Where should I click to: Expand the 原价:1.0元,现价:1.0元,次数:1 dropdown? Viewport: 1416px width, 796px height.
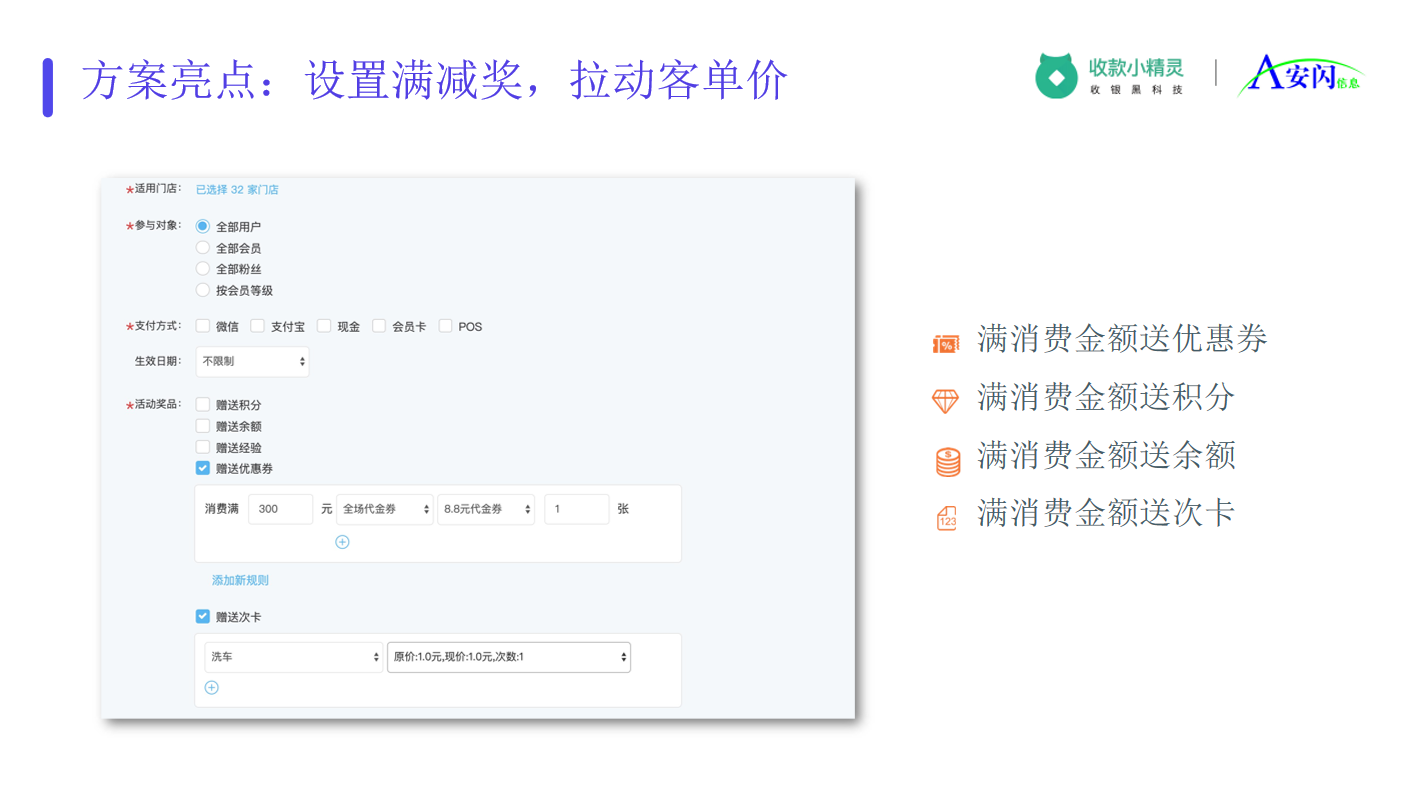pos(509,657)
